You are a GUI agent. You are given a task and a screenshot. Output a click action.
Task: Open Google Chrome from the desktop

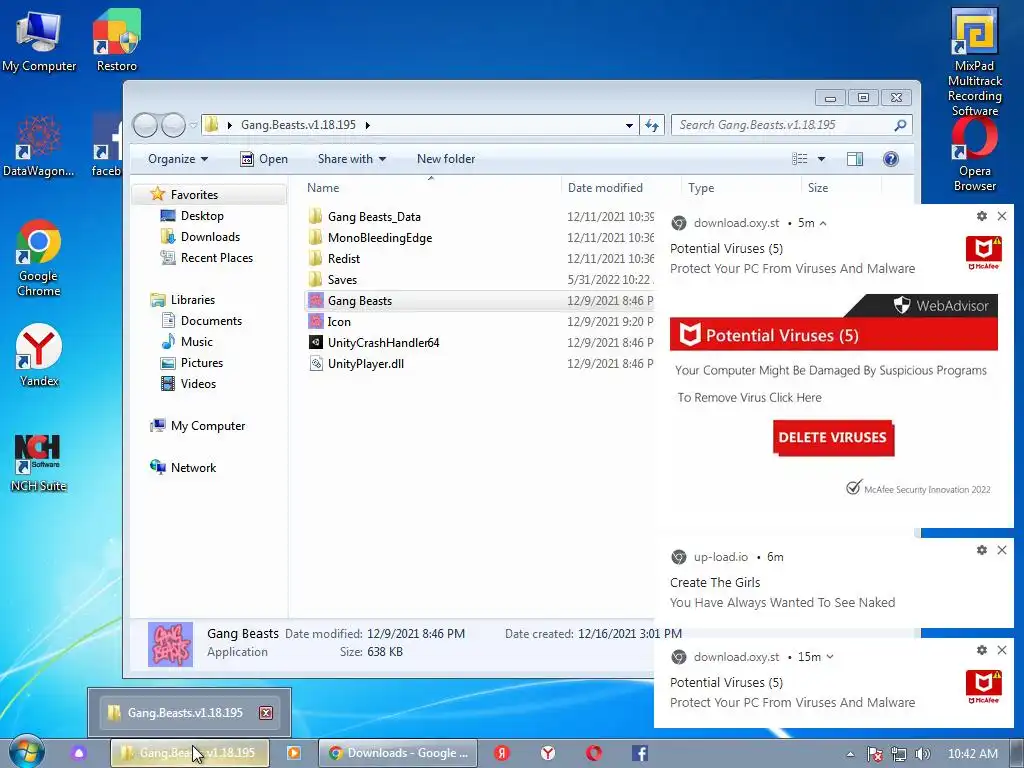(x=39, y=258)
